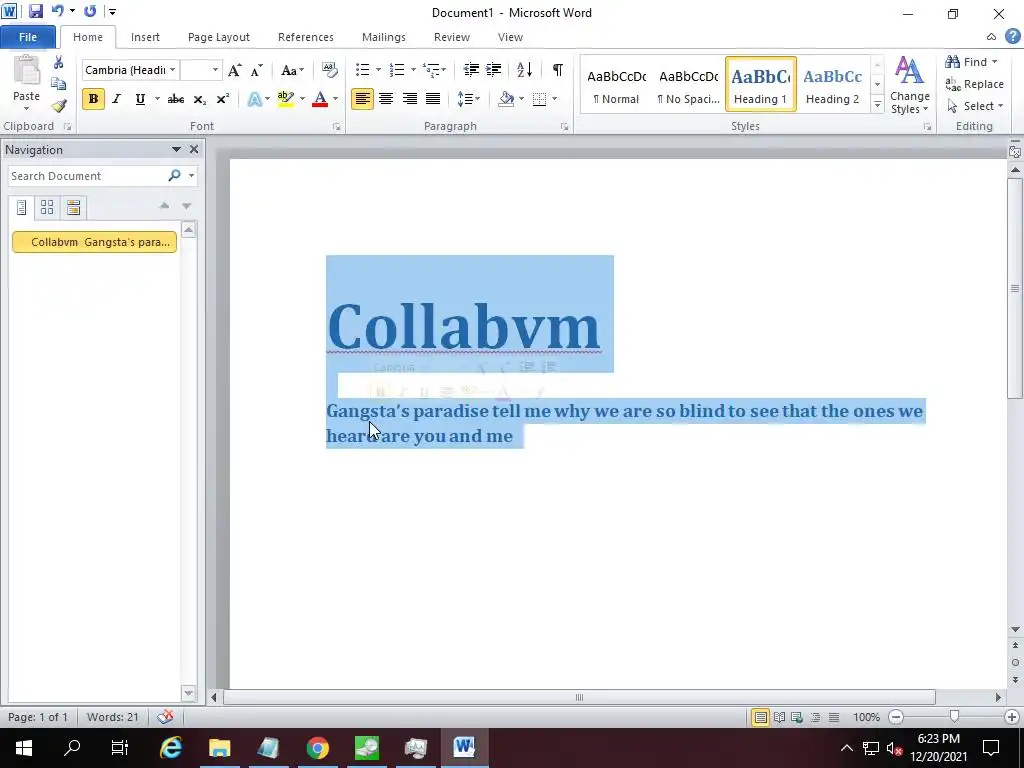The width and height of the screenshot is (1024, 768).
Task: Click the Grow Font icon
Action: [234, 70]
